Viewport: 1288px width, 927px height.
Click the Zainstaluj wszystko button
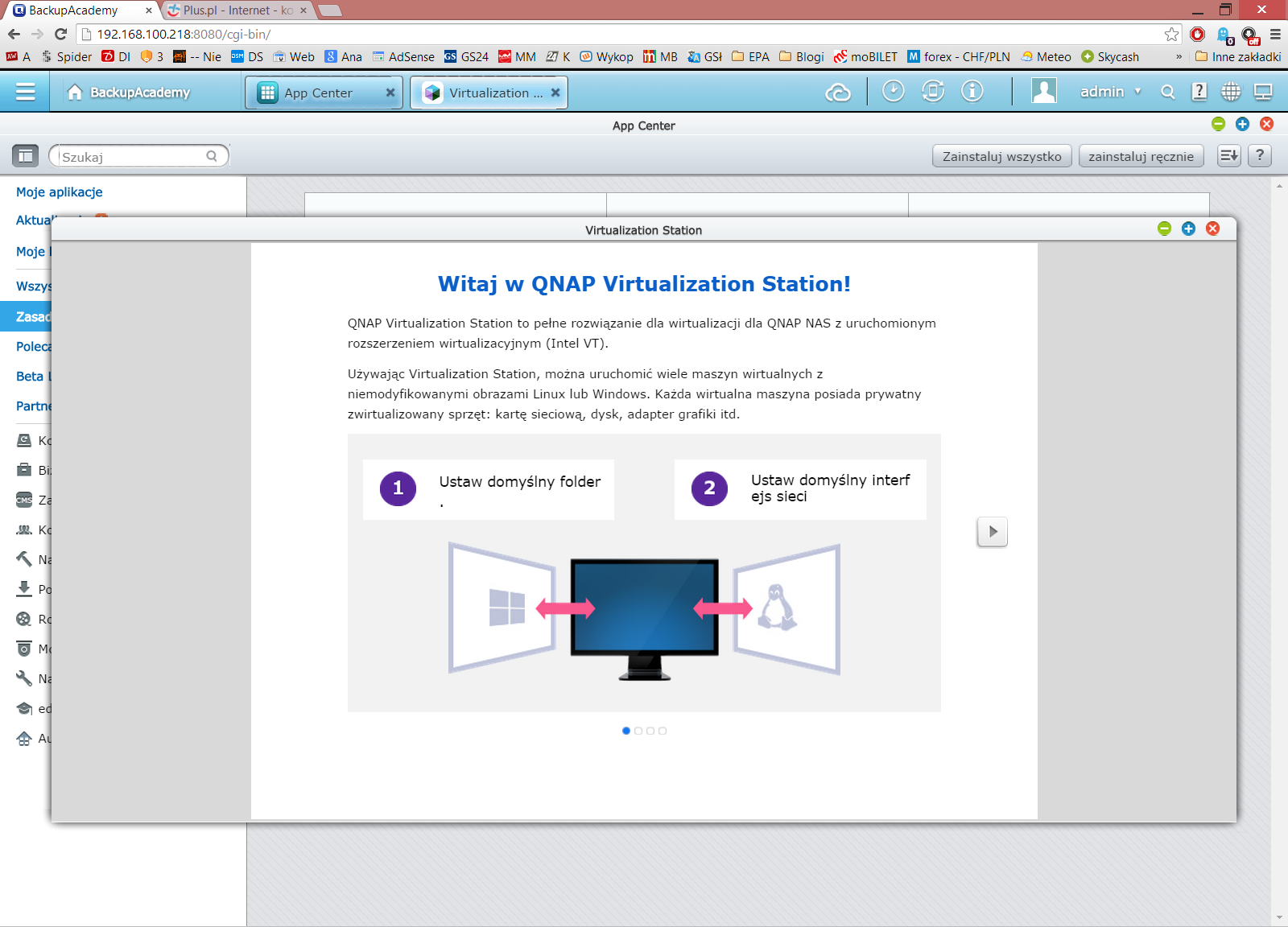coord(1001,156)
